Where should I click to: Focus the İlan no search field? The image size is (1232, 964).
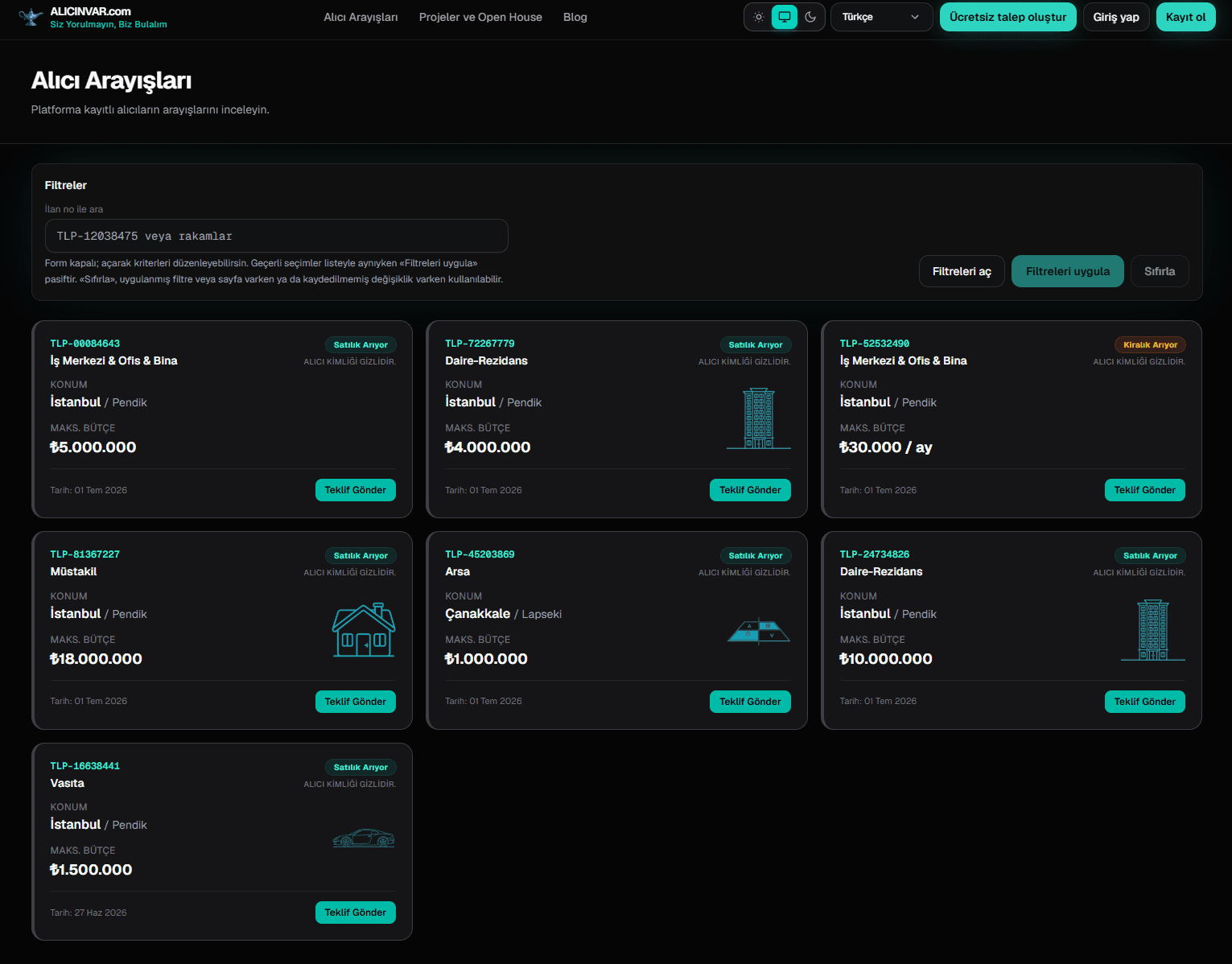pyautogui.click(x=276, y=236)
